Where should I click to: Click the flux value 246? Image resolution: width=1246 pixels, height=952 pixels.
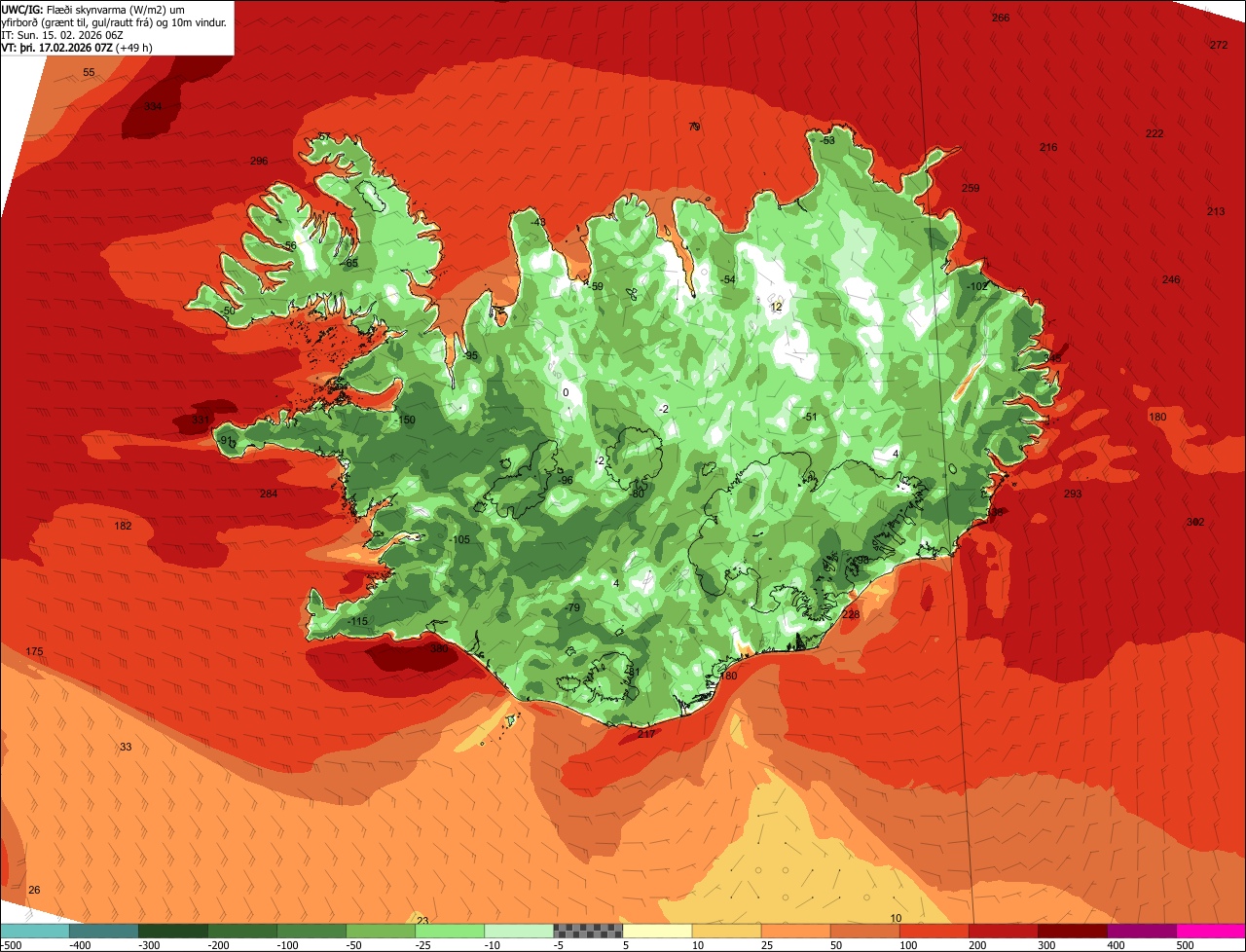click(x=1171, y=279)
